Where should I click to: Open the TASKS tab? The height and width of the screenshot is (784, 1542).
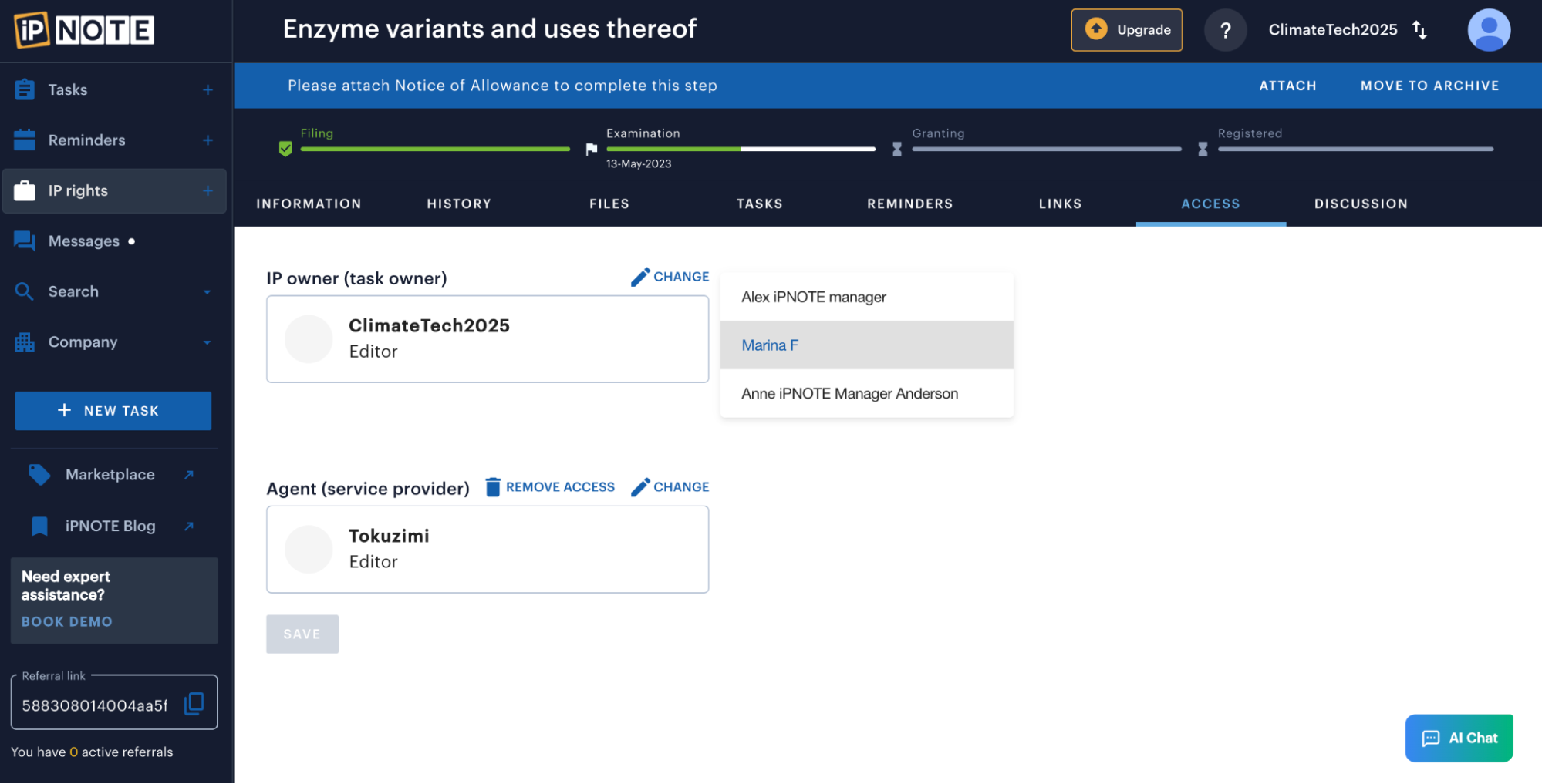click(x=760, y=204)
